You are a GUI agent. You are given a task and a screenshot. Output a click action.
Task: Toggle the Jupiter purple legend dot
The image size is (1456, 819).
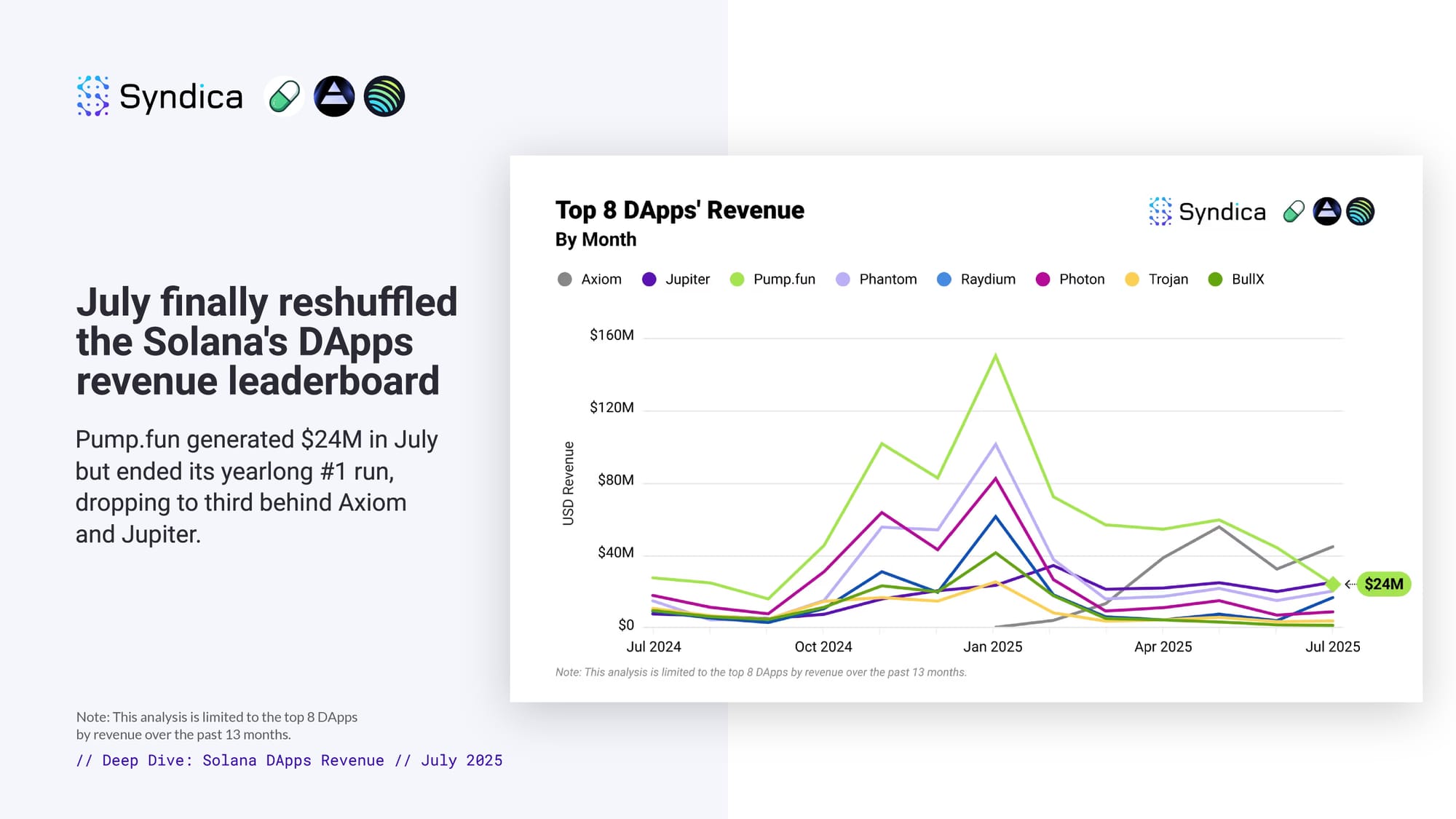649,280
